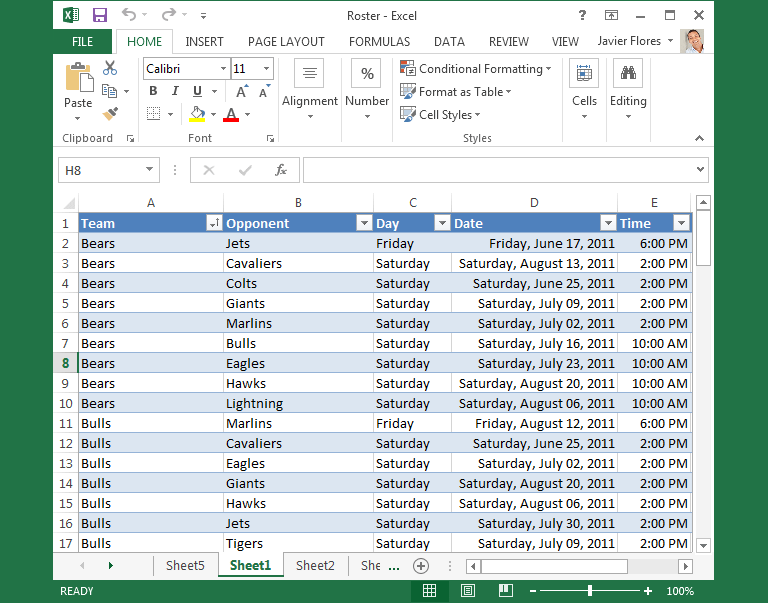Open the FILE tab
768x603 pixels.
click(82, 42)
